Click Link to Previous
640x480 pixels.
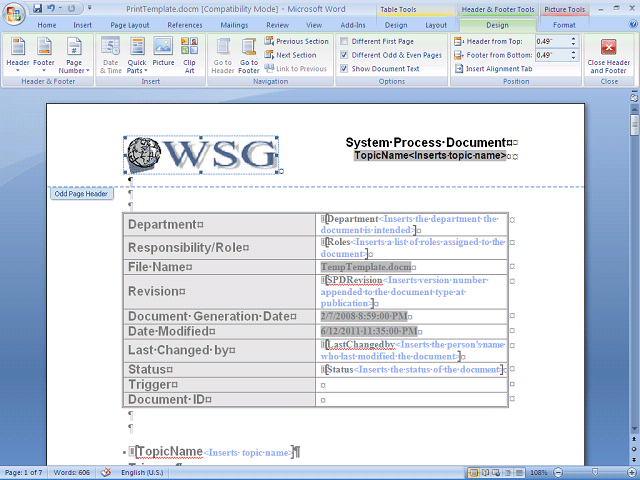coord(296,69)
